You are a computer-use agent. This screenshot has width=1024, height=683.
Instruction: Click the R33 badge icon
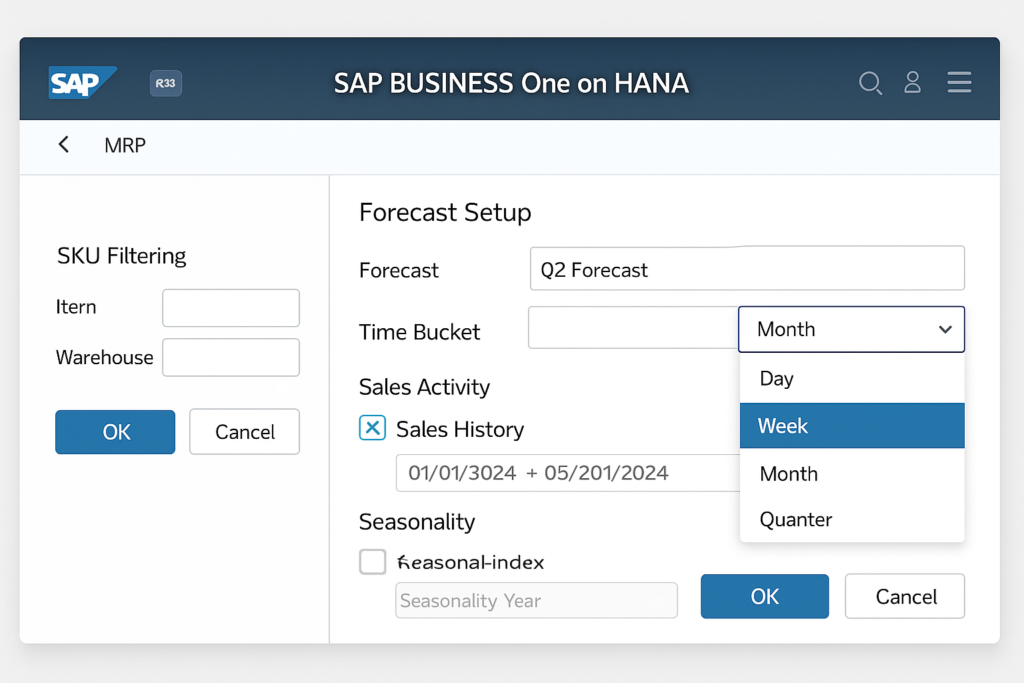pos(166,83)
